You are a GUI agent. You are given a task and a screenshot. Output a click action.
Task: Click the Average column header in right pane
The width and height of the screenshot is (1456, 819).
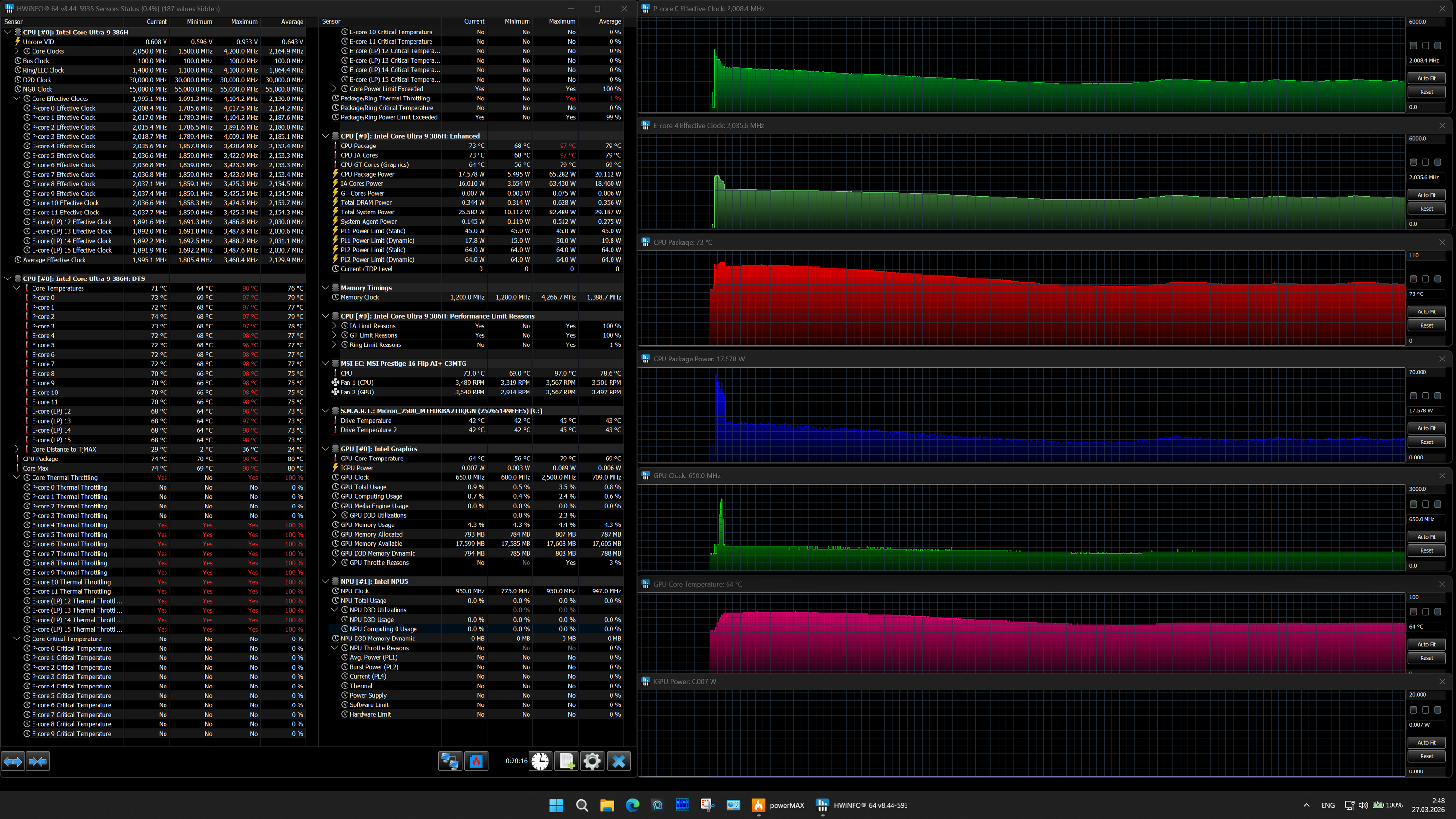point(609,21)
